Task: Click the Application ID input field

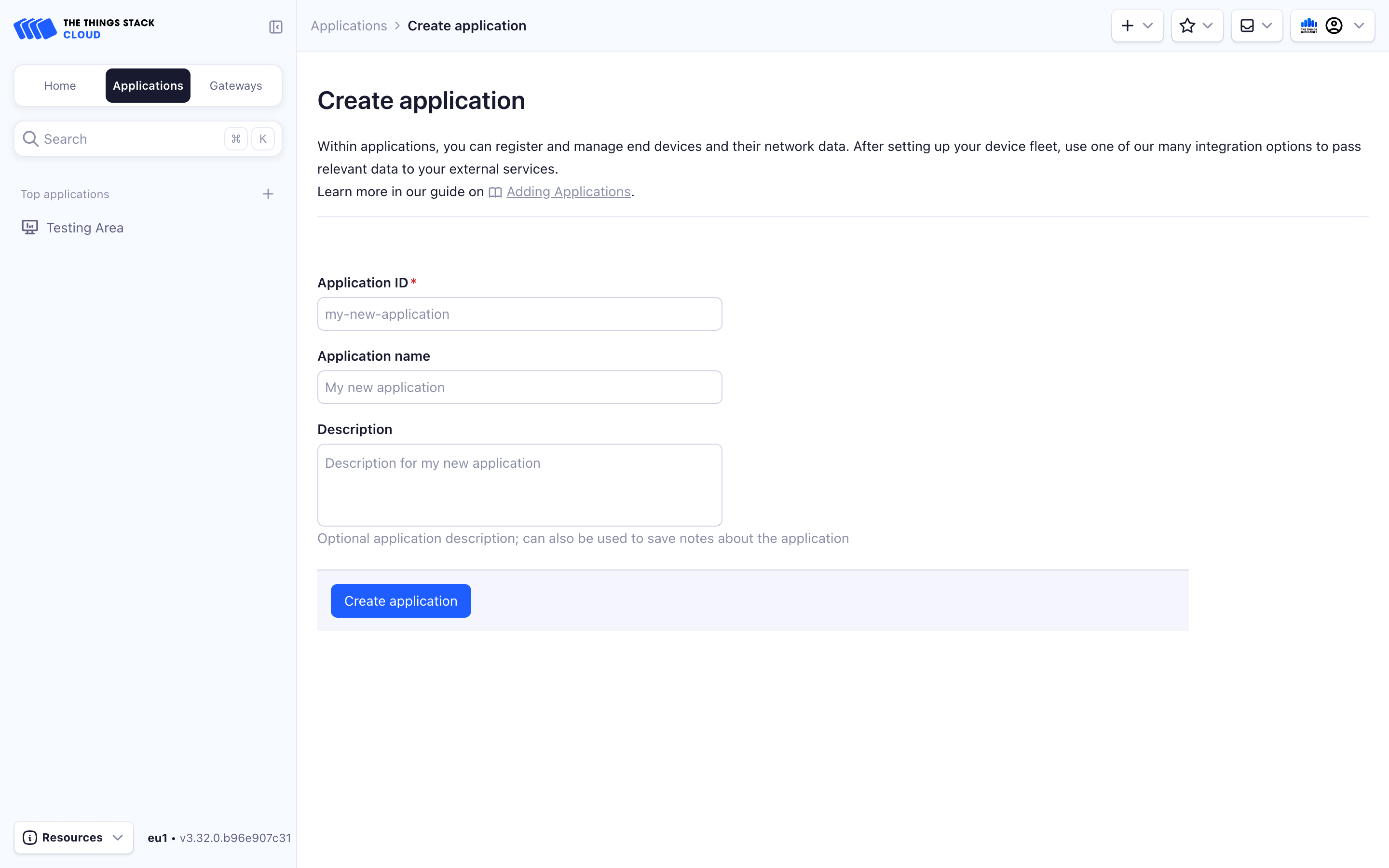Action: click(x=519, y=314)
